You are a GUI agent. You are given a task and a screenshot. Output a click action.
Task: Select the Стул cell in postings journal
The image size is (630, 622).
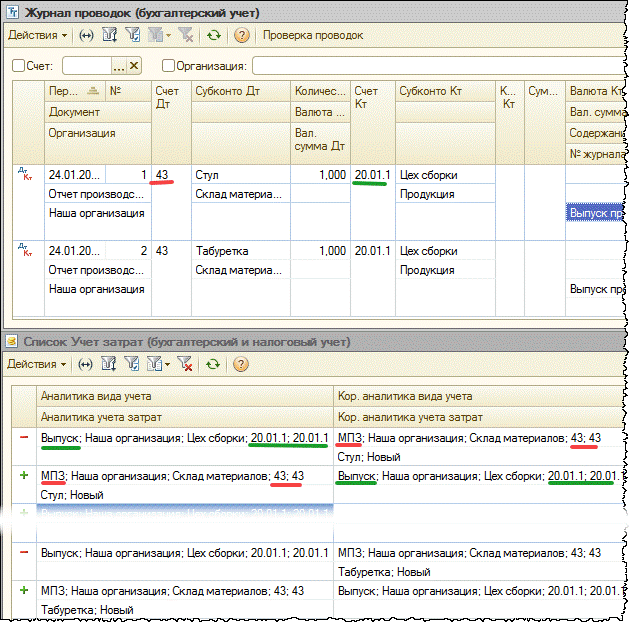click(241, 175)
